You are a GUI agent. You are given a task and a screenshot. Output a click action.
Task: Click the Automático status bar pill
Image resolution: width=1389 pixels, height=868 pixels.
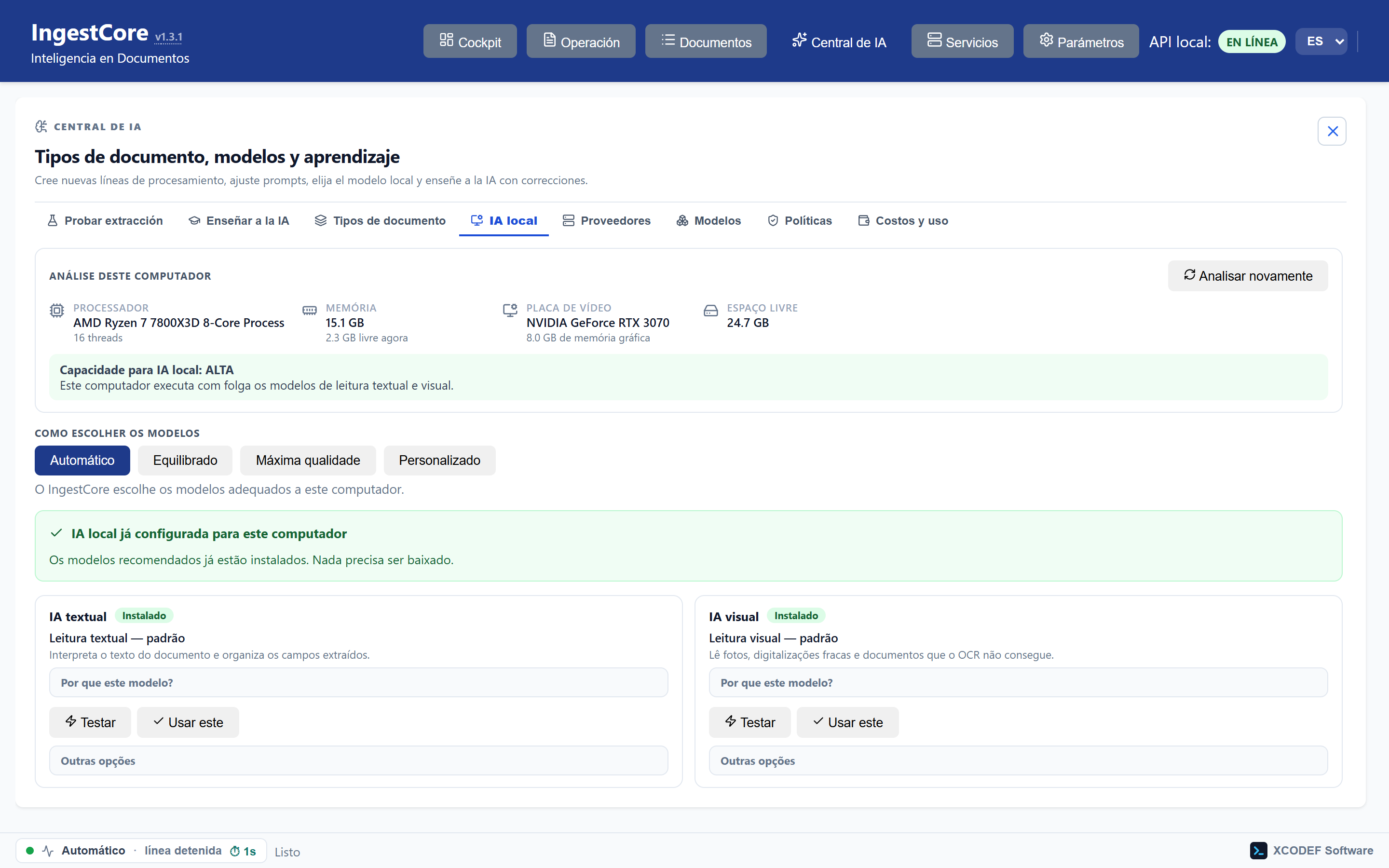pos(141,851)
